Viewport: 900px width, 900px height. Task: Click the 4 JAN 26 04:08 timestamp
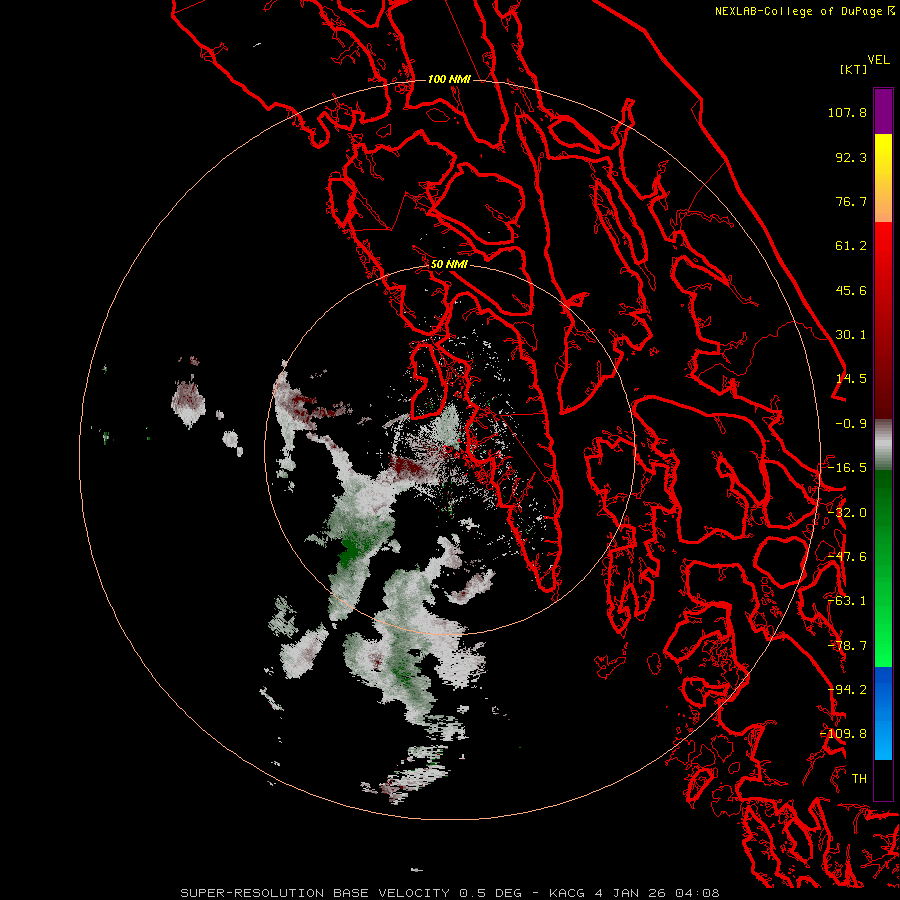pyautogui.click(x=658, y=893)
